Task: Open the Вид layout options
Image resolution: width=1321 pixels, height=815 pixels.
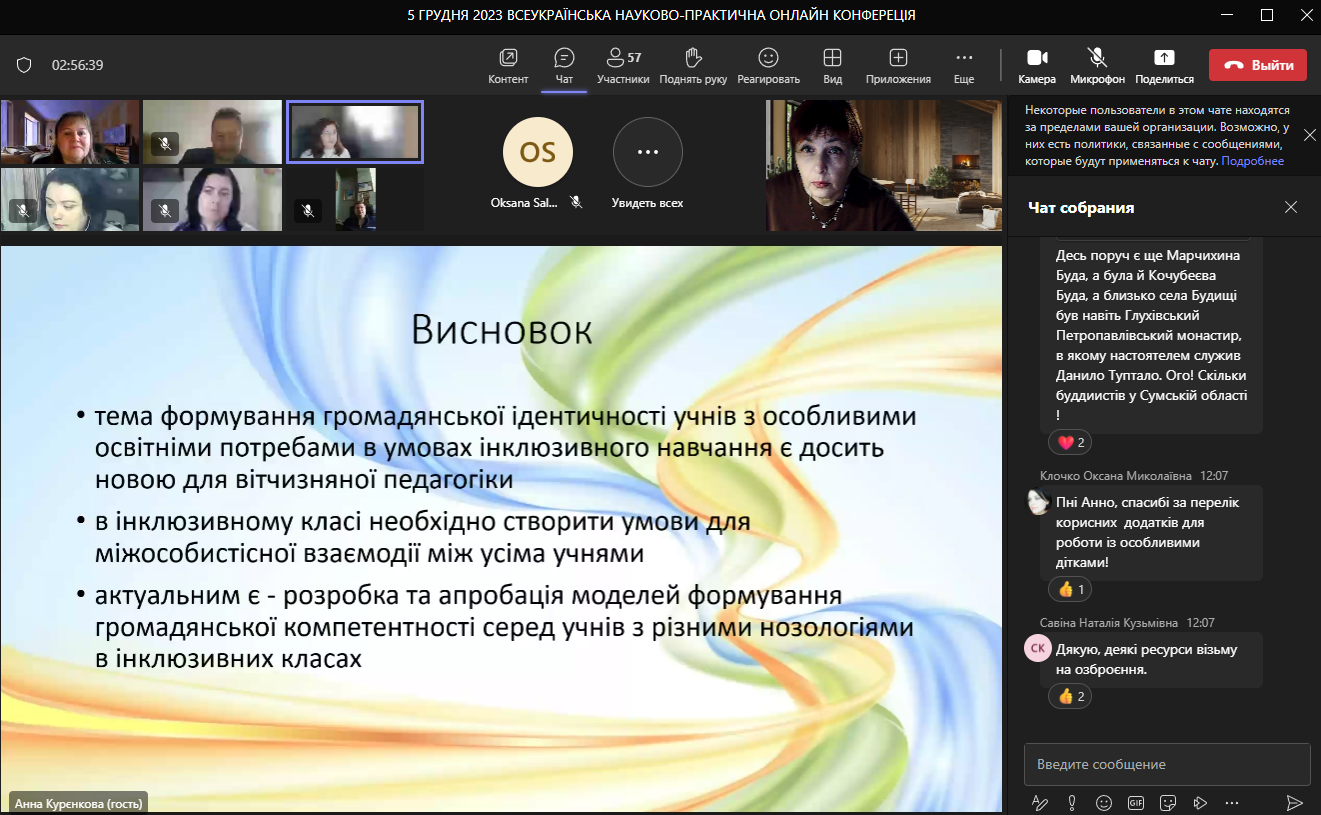Action: coord(832,66)
